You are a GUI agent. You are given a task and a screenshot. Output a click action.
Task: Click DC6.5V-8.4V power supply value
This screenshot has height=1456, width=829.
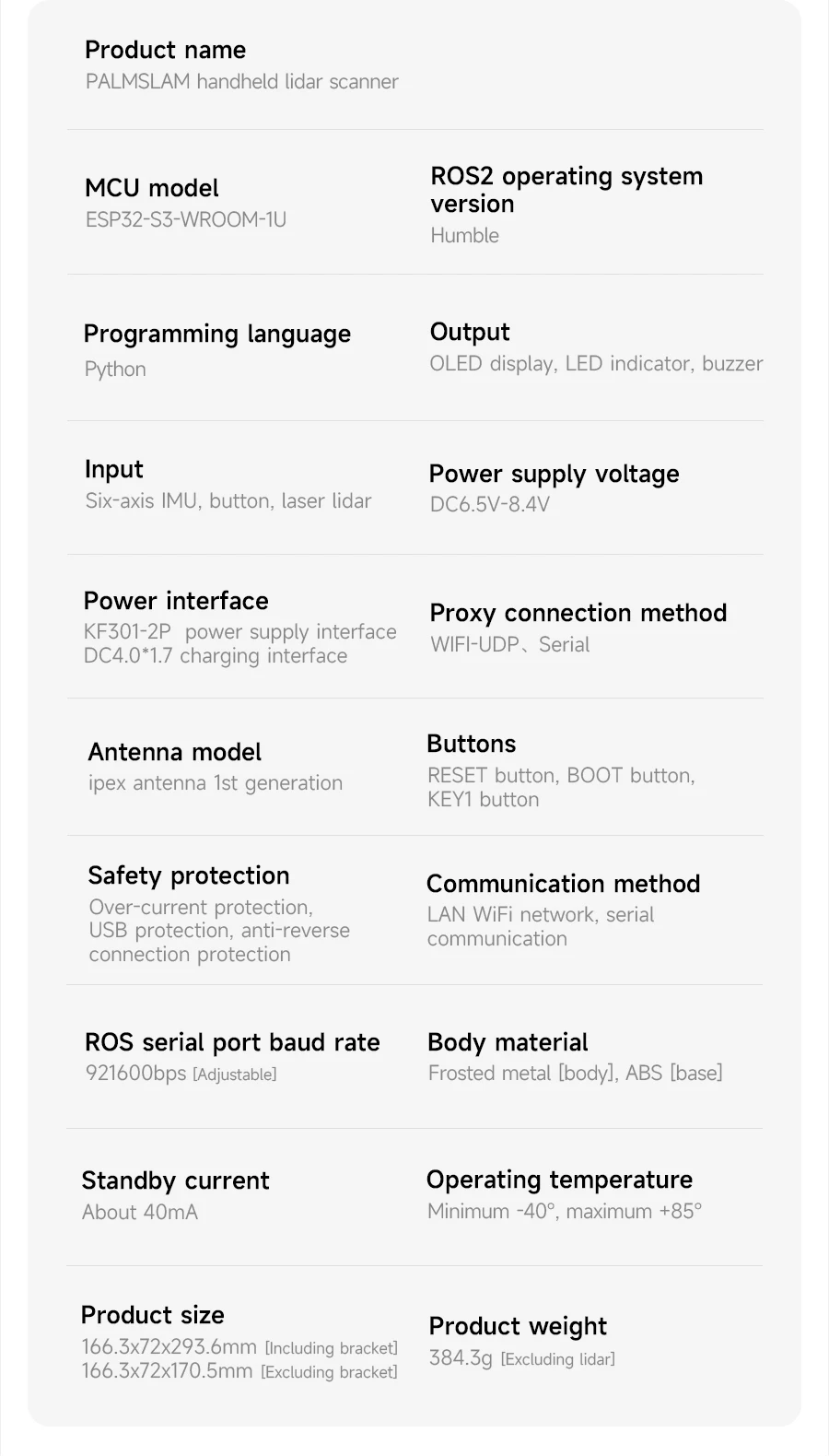pyautogui.click(x=489, y=504)
